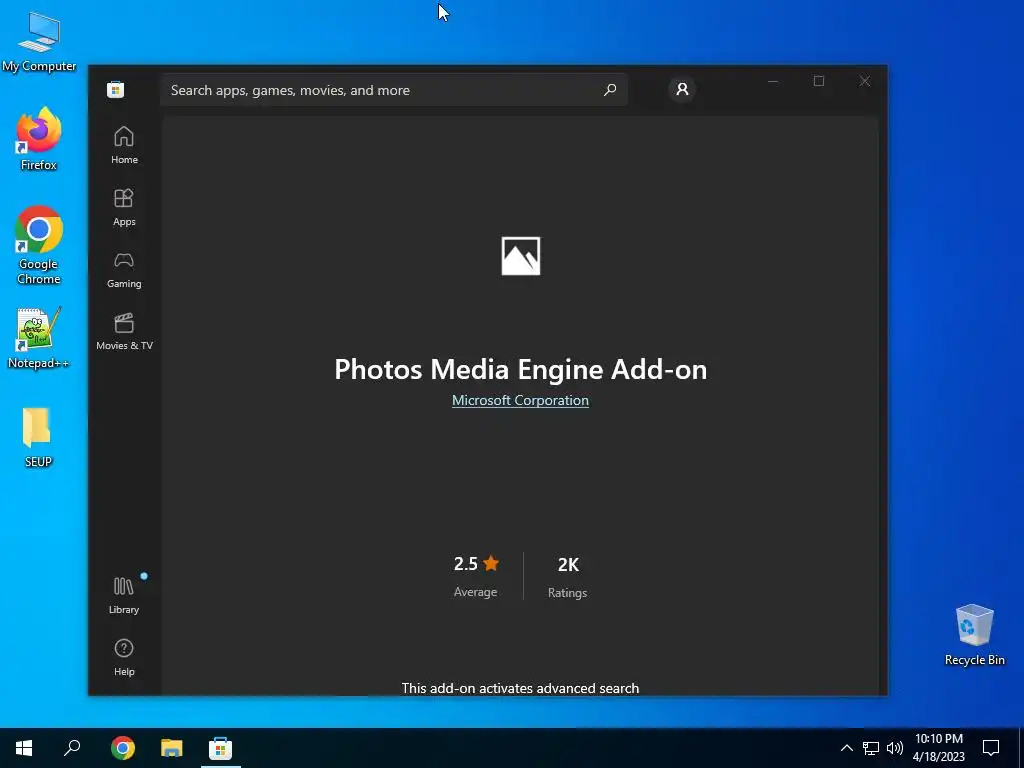Launch Chrome from the taskbar
Screen dimensions: 1024x768
coord(123,748)
